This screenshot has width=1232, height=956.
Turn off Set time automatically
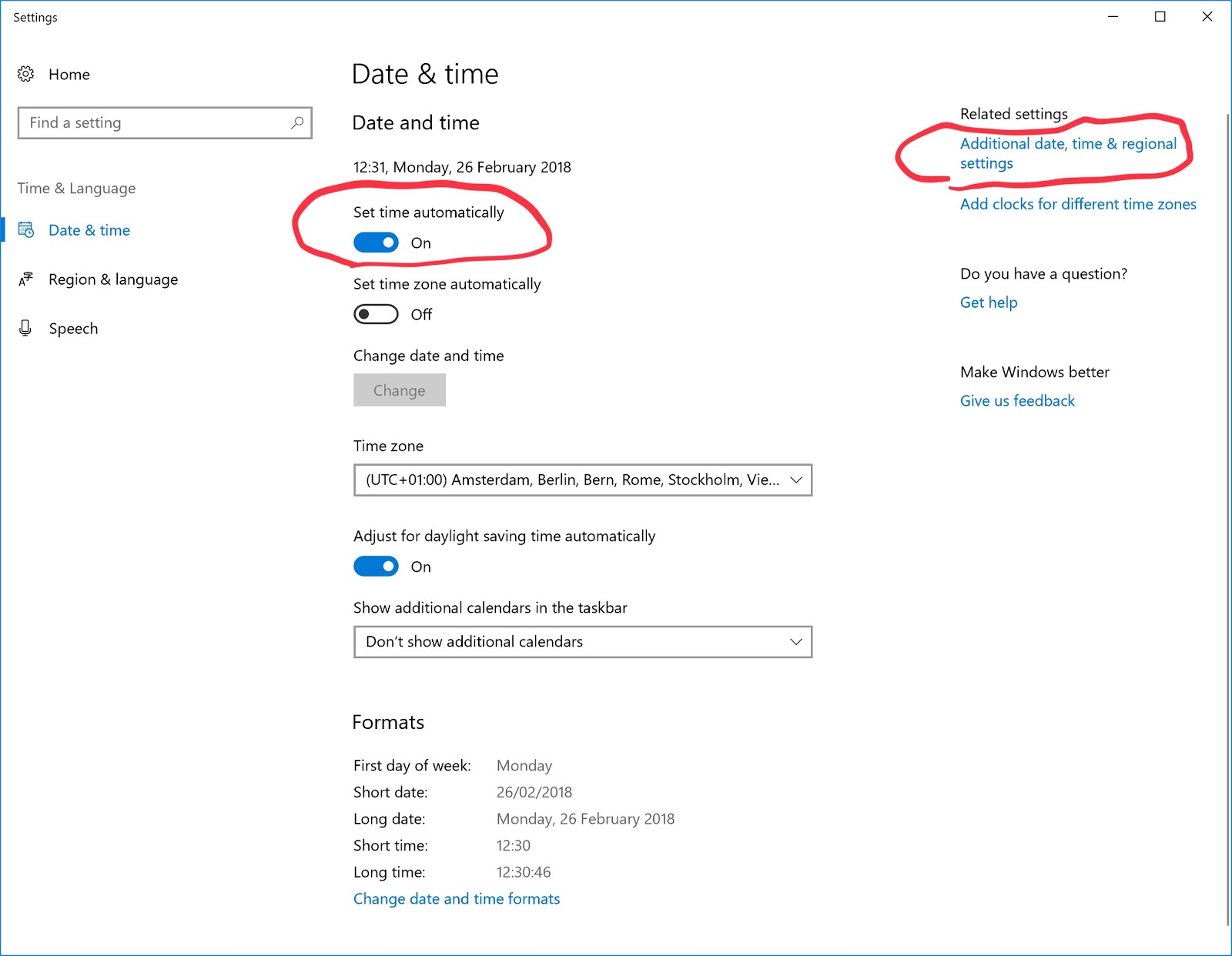(376, 242)
